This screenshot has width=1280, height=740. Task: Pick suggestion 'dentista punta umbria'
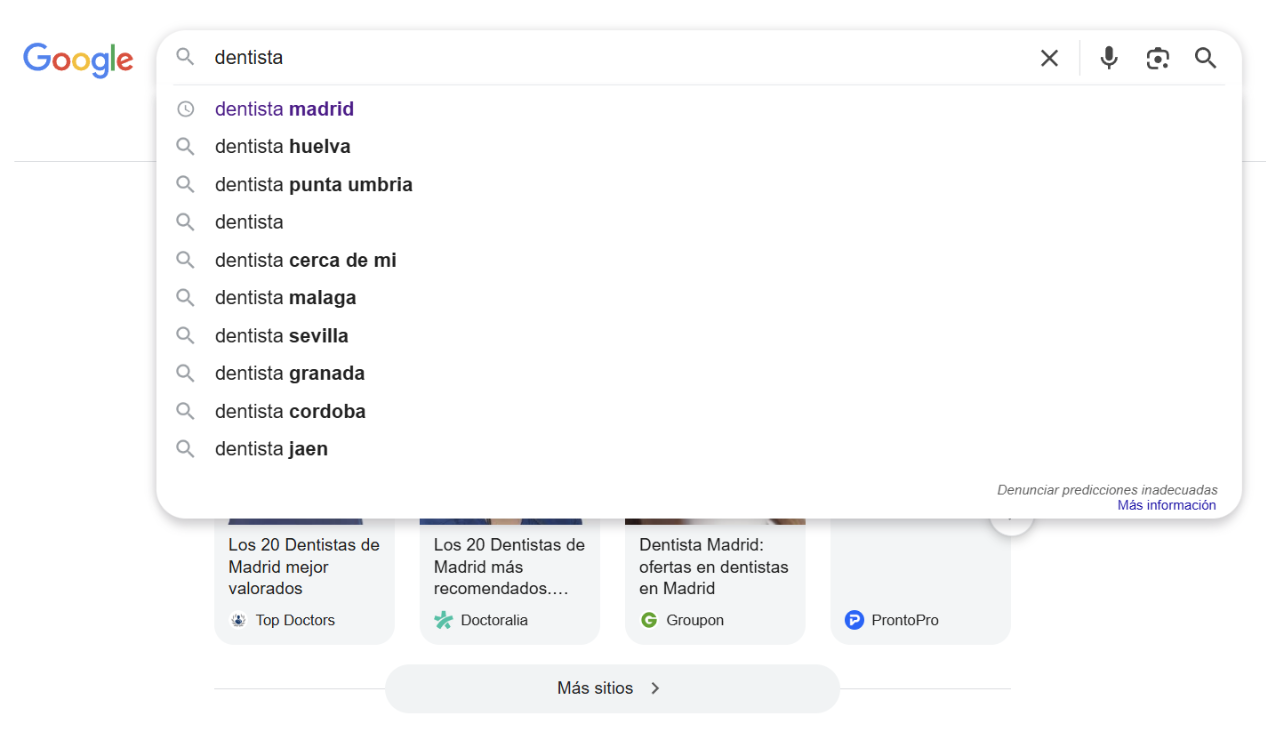313,185
